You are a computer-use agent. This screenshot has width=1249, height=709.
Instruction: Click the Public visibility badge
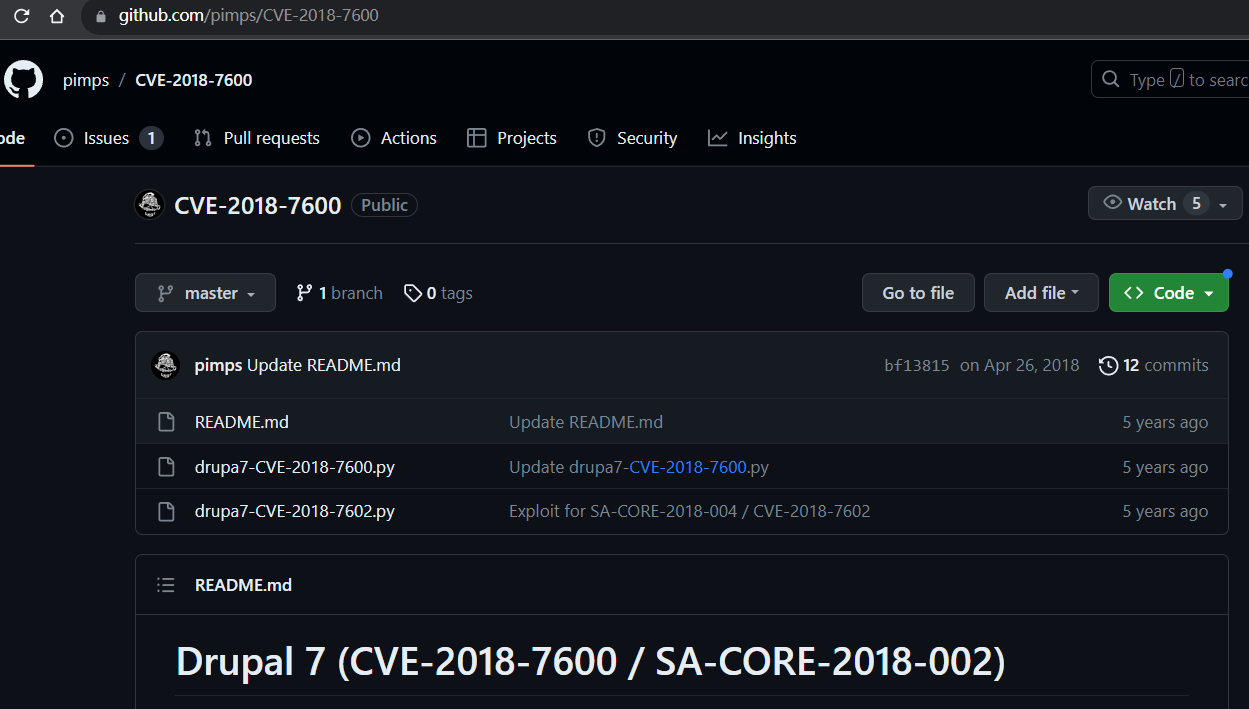384,205
